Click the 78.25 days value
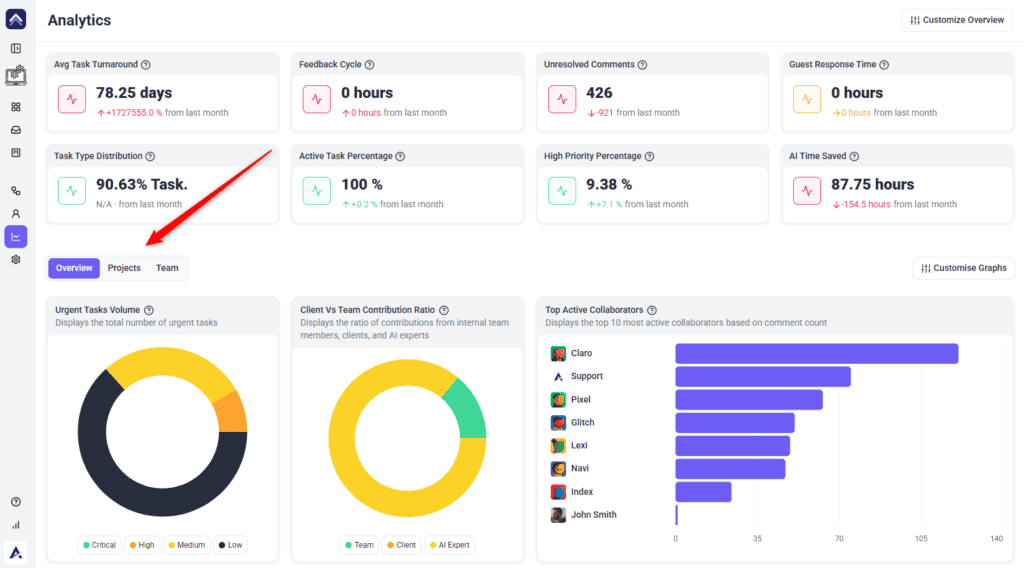Screen dimensions: 1024x568 134,93
